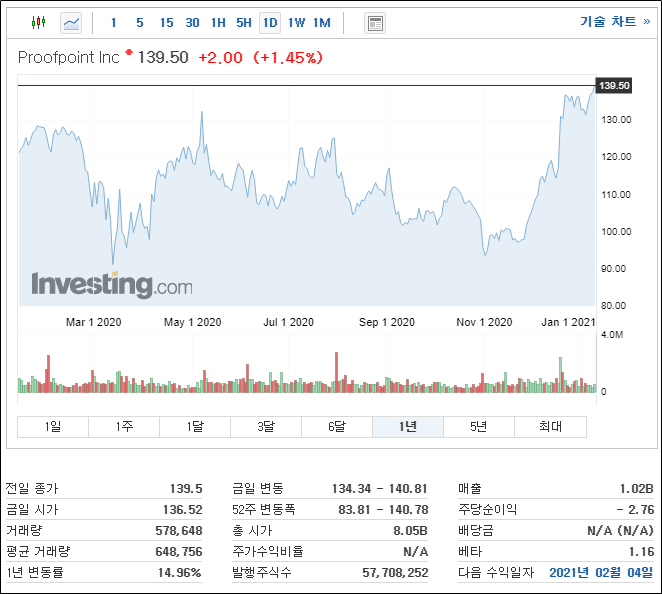Click the Jul 1 2020 axis label
The height and width of the screenshot is (594, 662).
pos(289,322)
